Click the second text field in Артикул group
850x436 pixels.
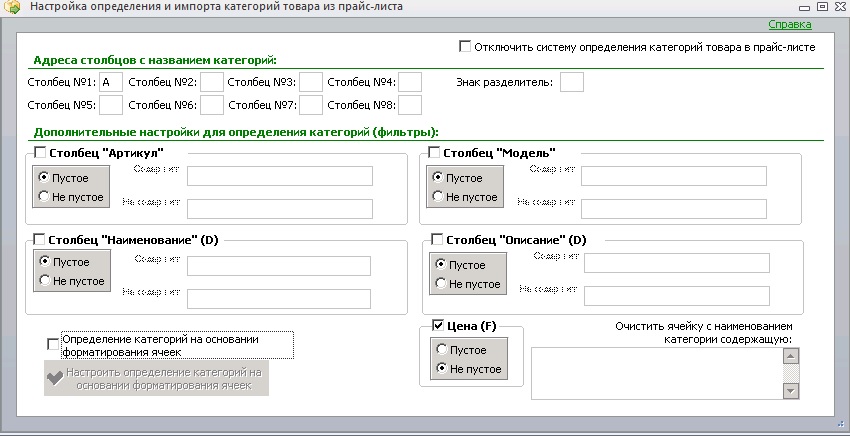(x=280, y=209)
